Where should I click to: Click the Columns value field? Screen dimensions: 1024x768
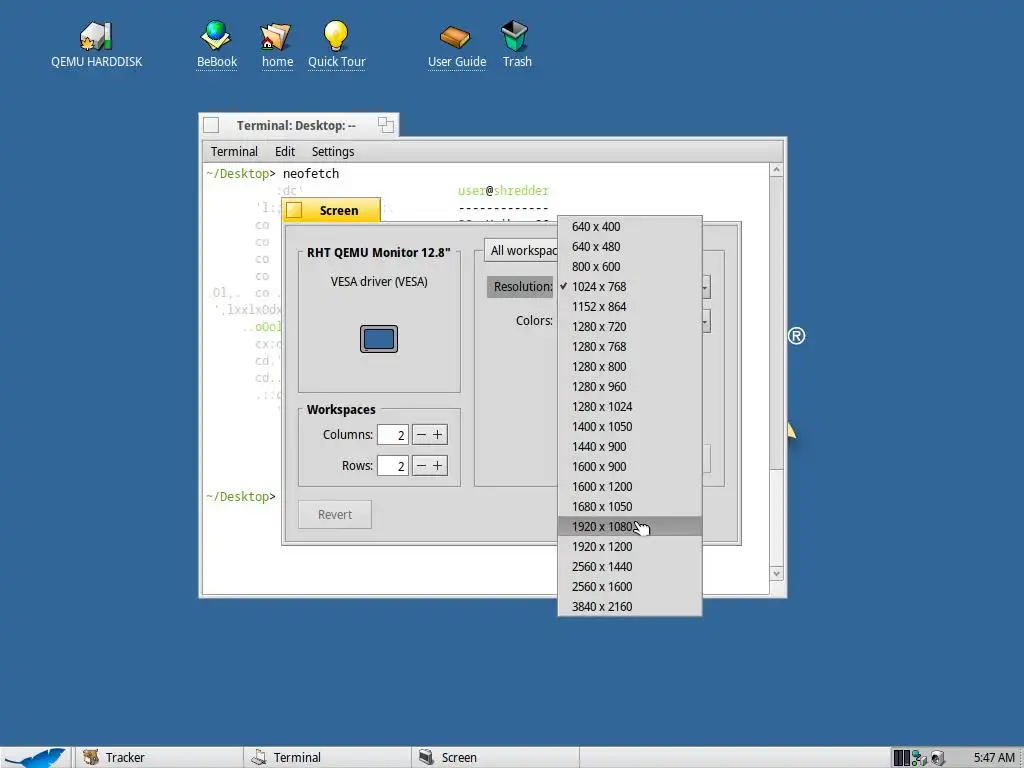click(x=392, y=435)
